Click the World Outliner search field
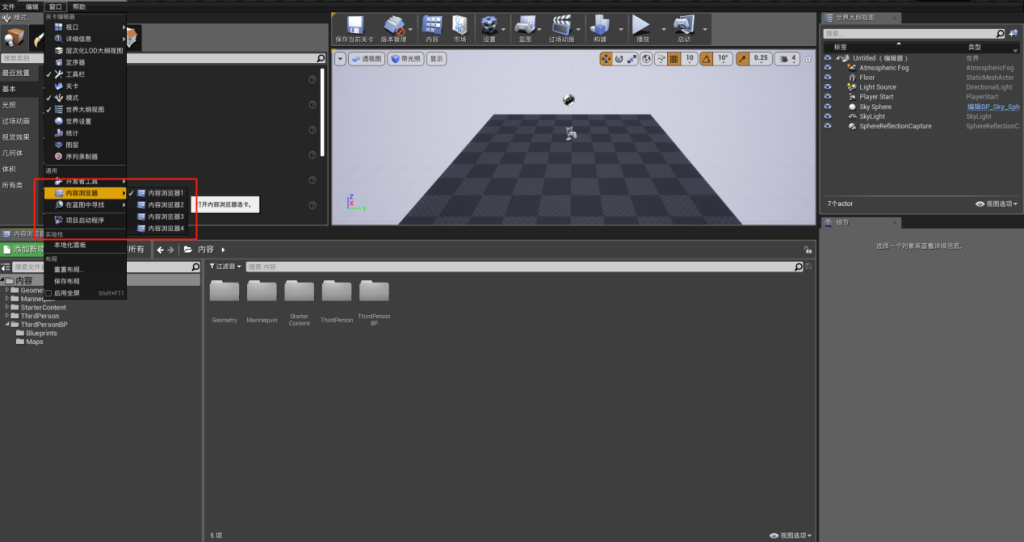1024x542 pixels. coord(915,34)
